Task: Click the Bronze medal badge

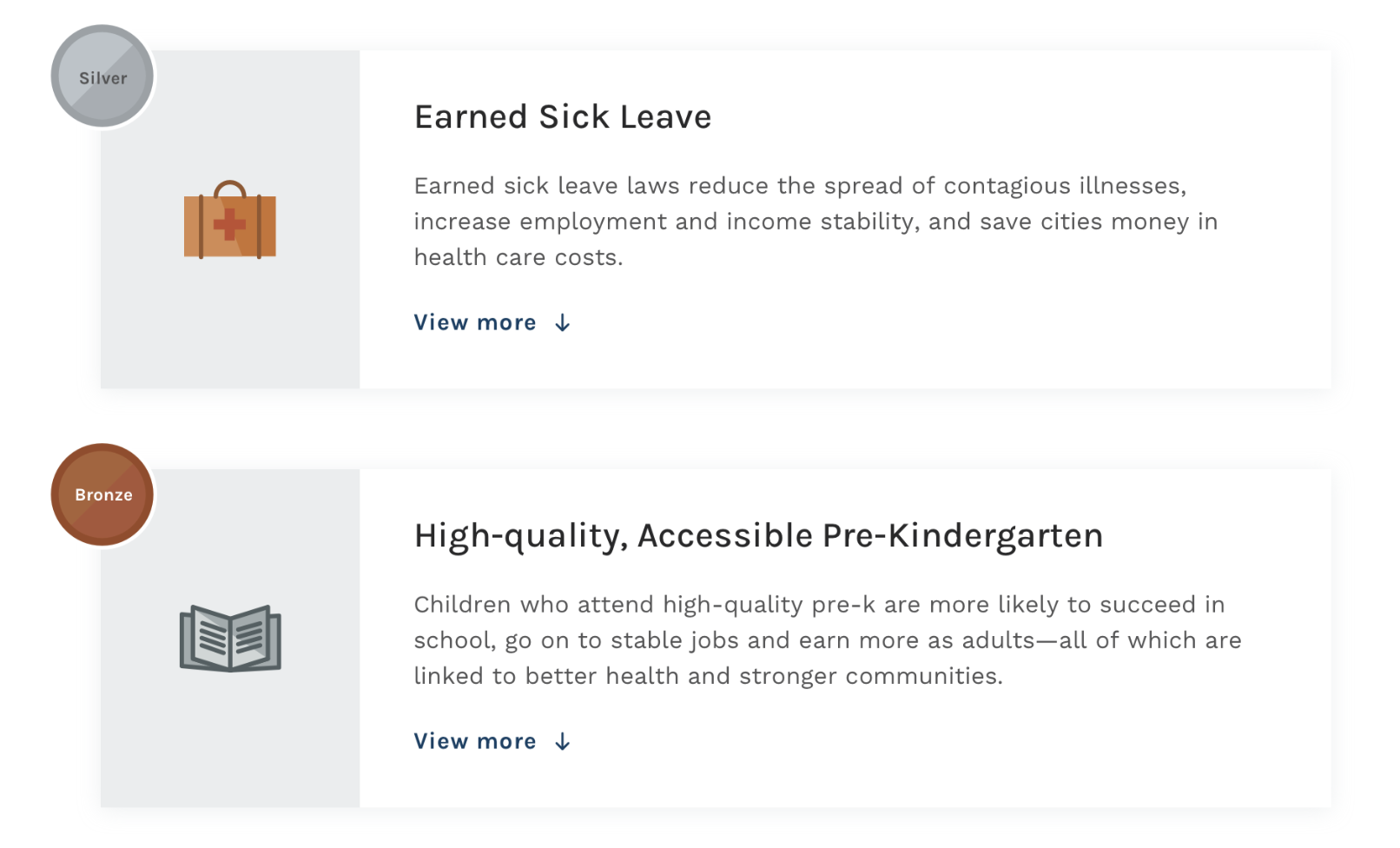Action: 102,494
